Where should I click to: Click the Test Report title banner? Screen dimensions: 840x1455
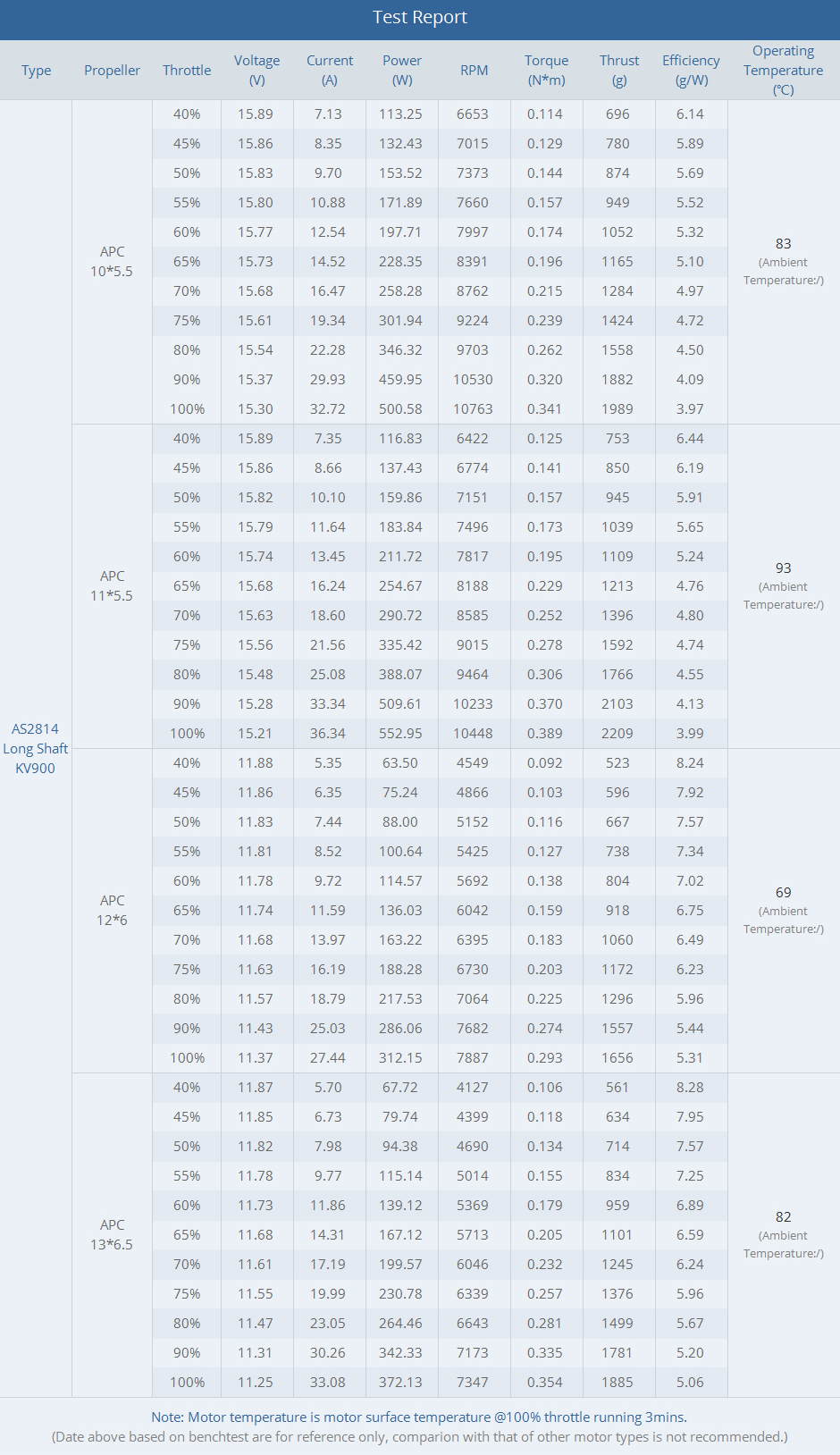pyautogui.click(x=420, y=18)
